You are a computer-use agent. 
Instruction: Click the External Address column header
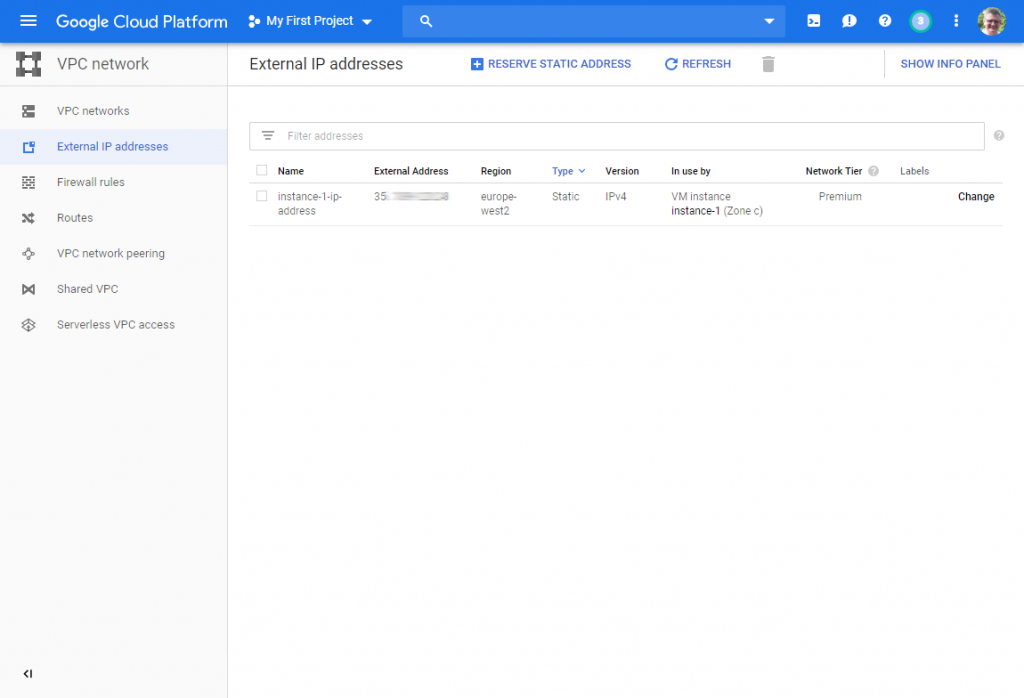(x=411, y=171)
